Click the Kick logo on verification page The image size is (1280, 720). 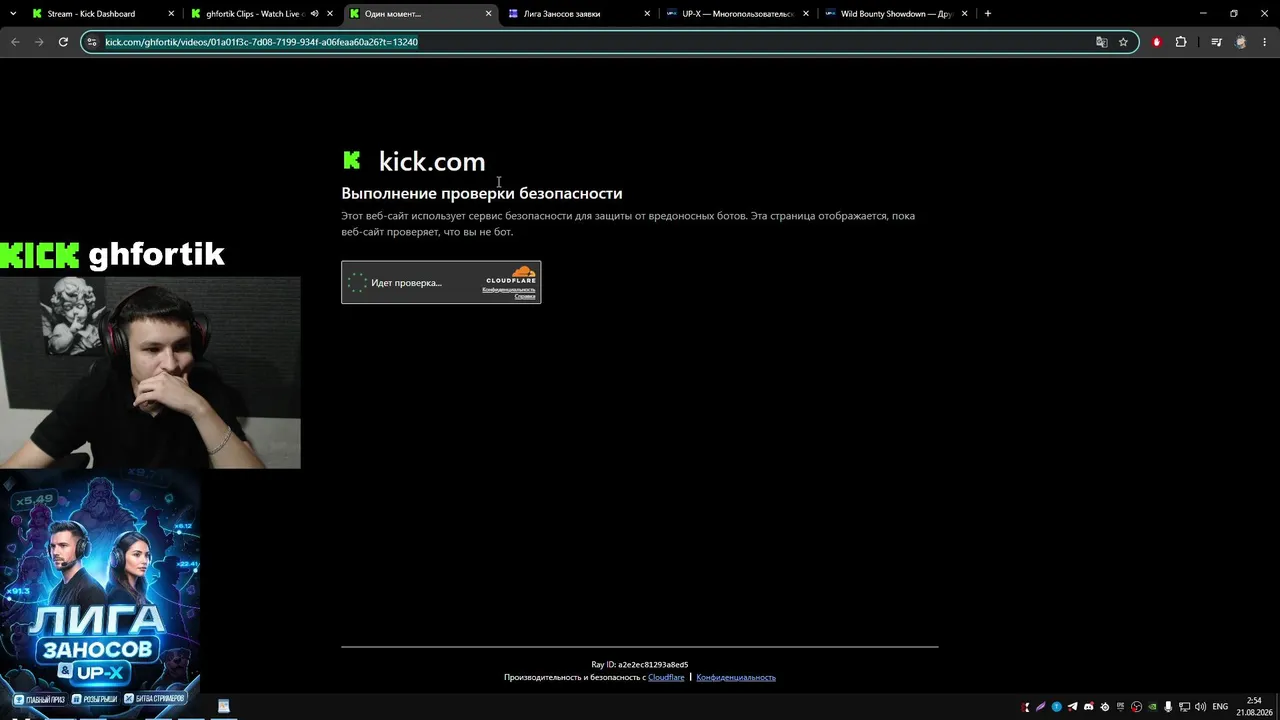[x=352, y=160]
